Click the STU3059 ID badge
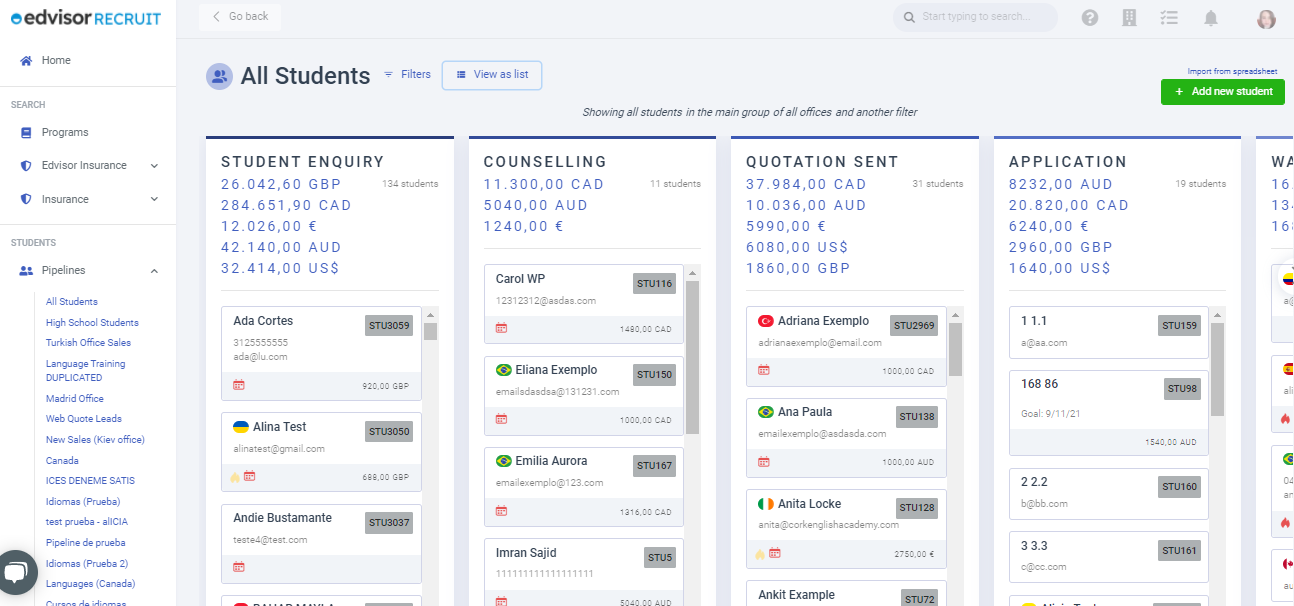This screenshot has width=1294, height=606. click(389, 325)
